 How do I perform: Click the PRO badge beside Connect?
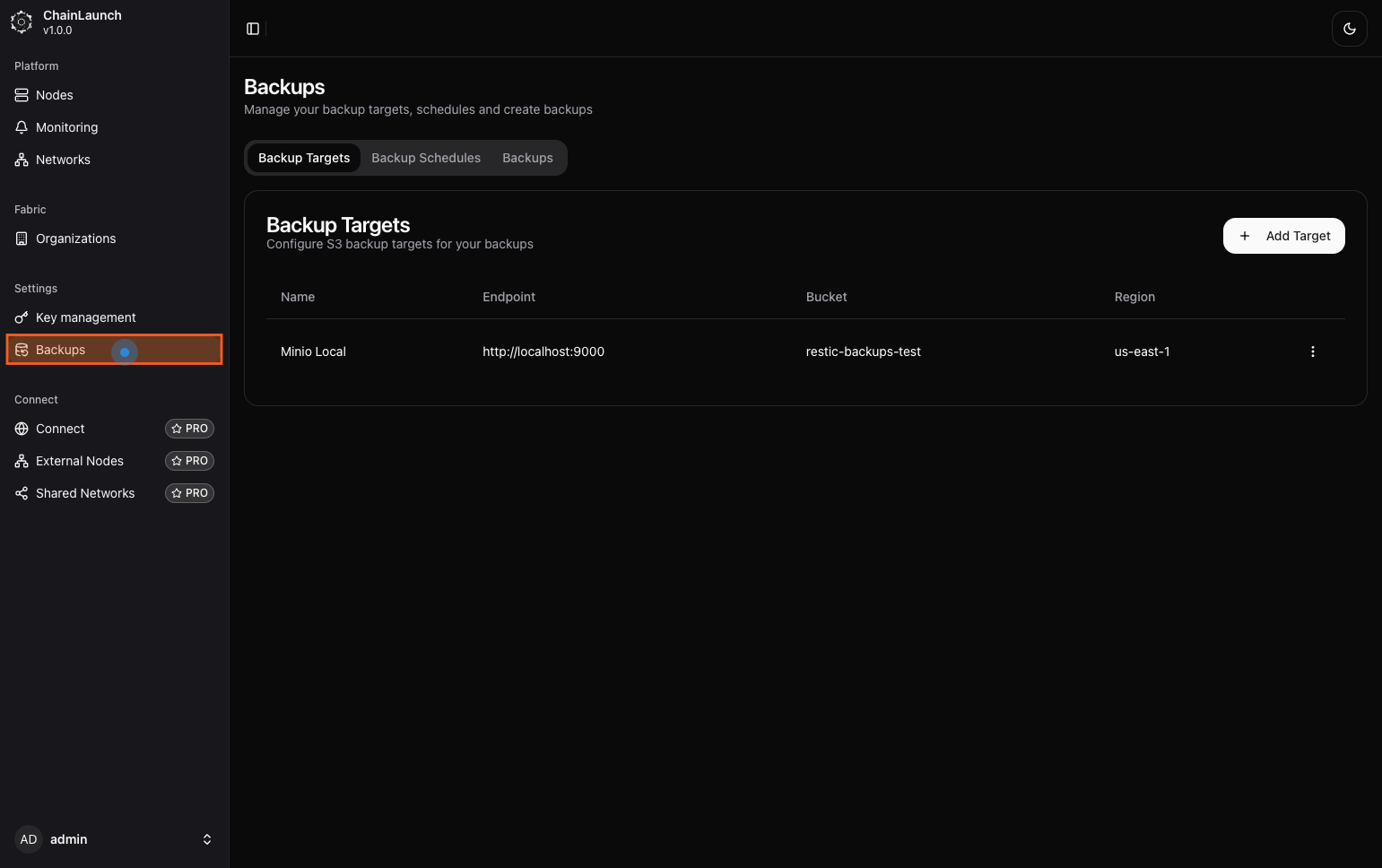coord(189,429)
